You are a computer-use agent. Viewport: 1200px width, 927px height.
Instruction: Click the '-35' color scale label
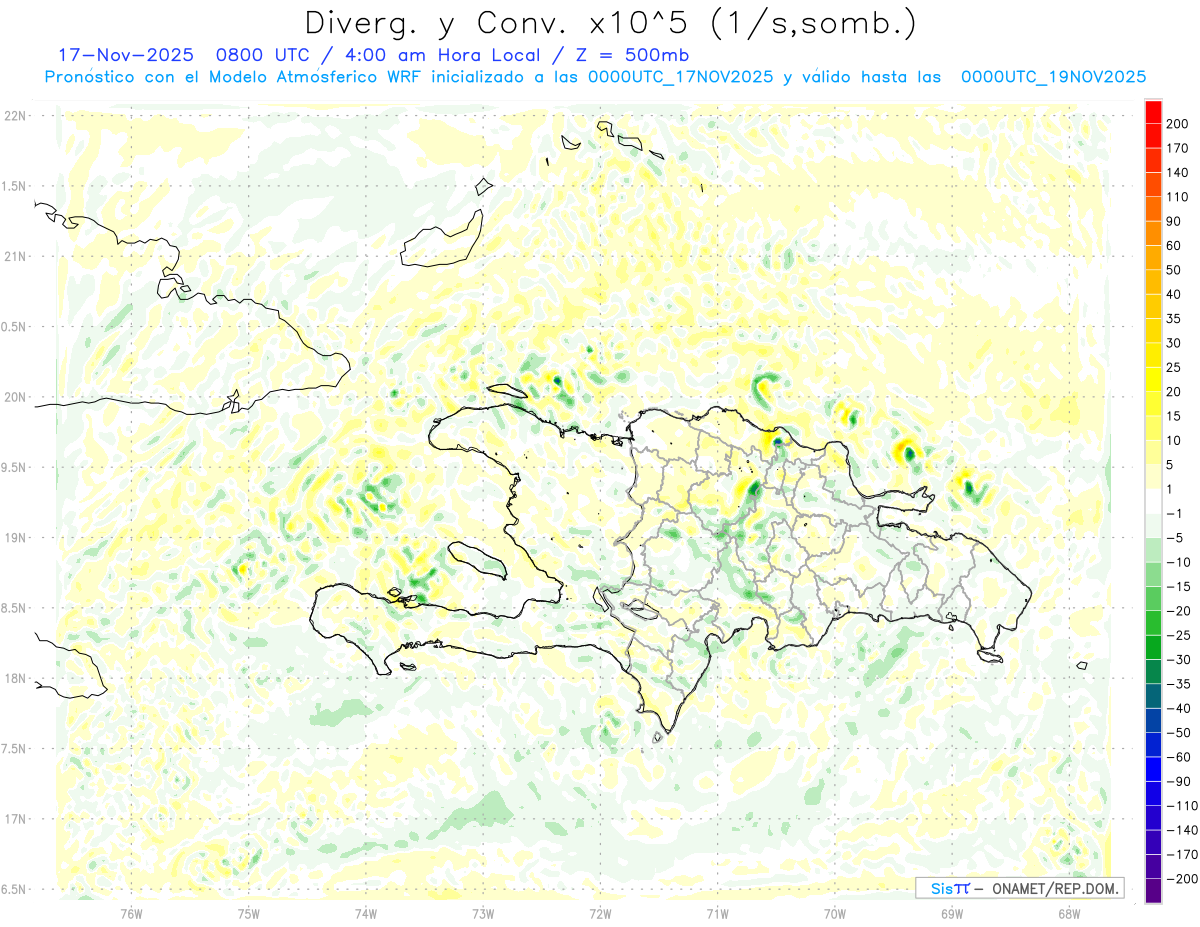(x=1180, y=684)
